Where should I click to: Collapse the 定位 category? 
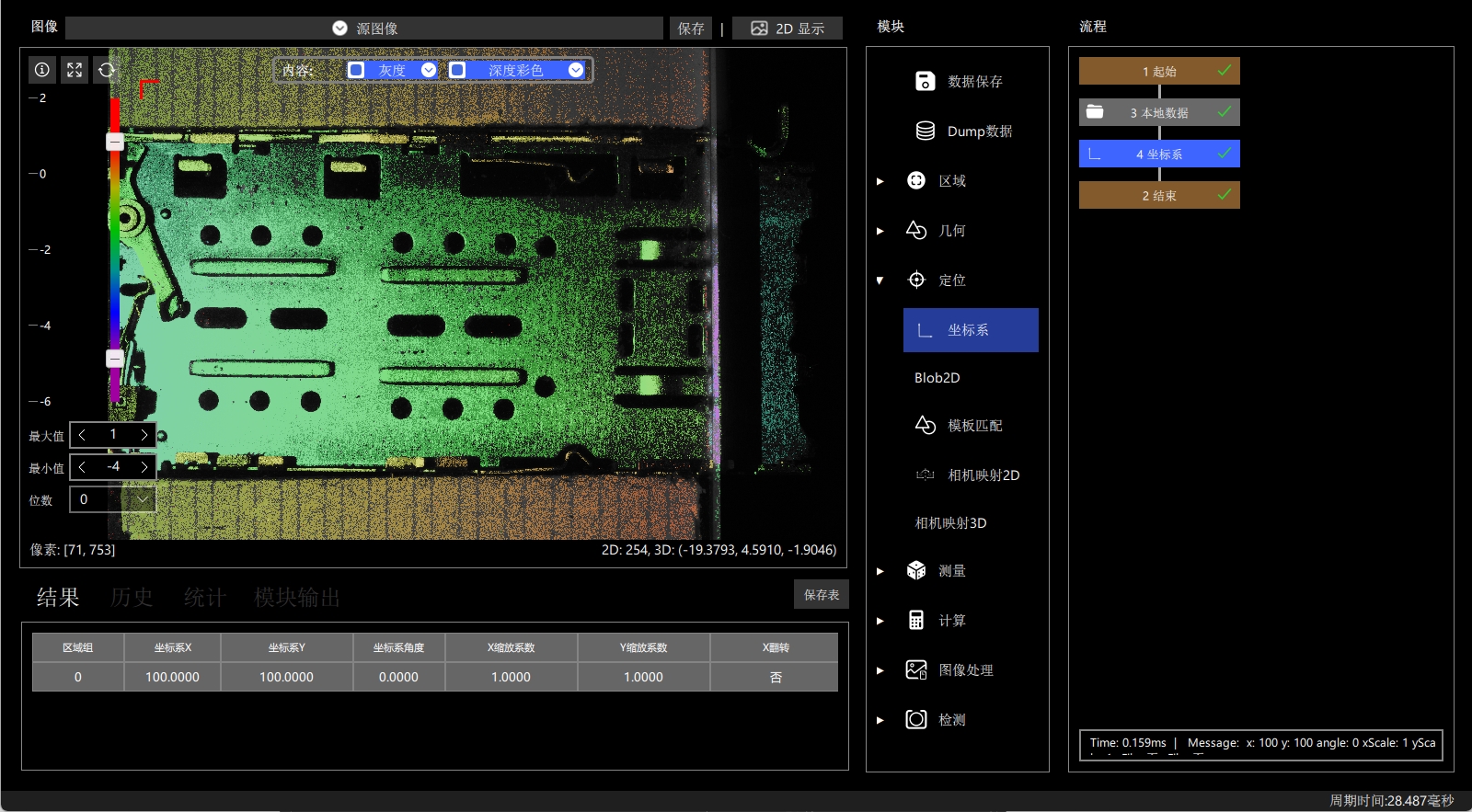880,280
